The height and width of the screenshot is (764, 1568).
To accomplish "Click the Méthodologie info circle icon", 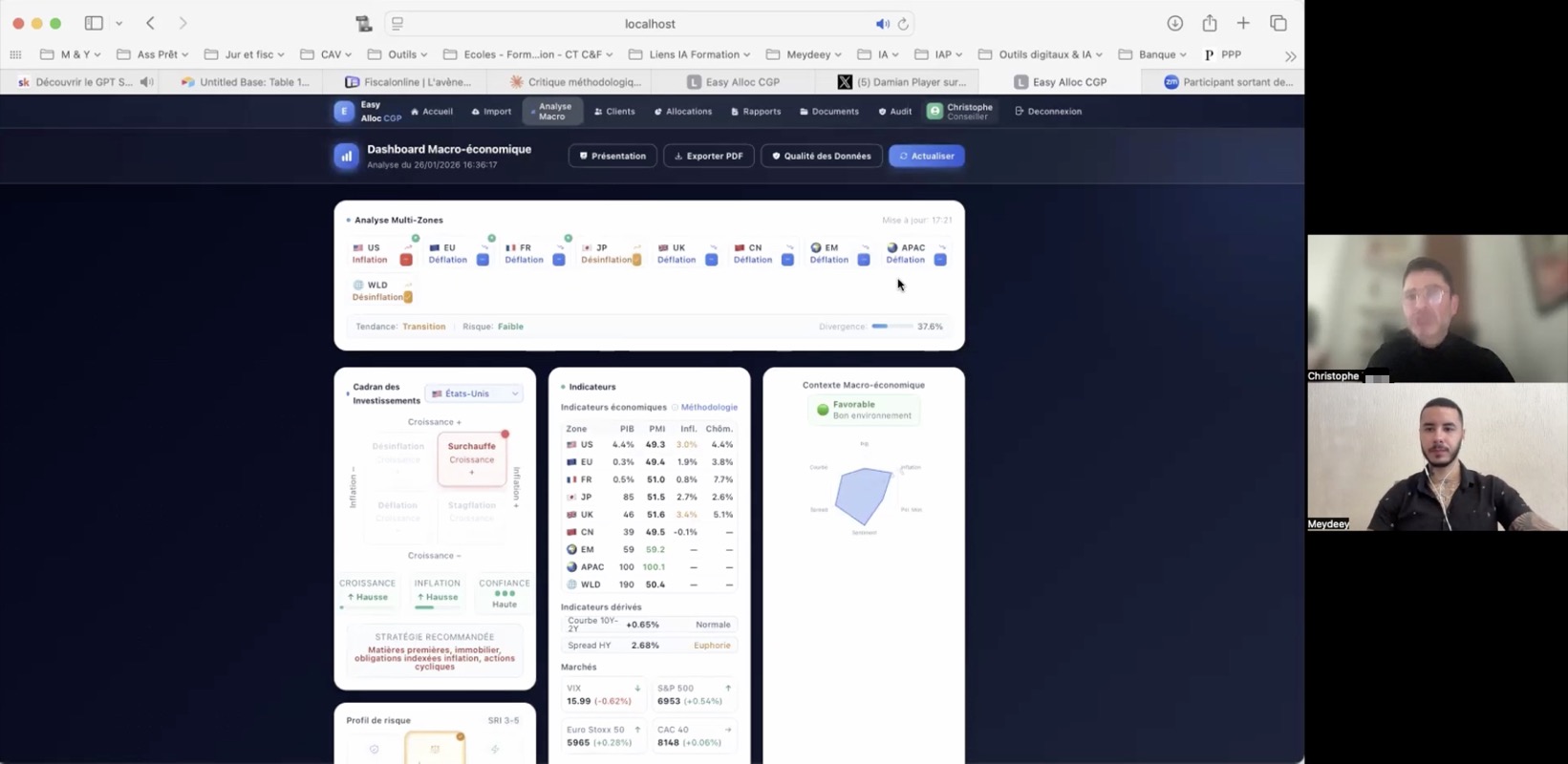I will [675, 408].
